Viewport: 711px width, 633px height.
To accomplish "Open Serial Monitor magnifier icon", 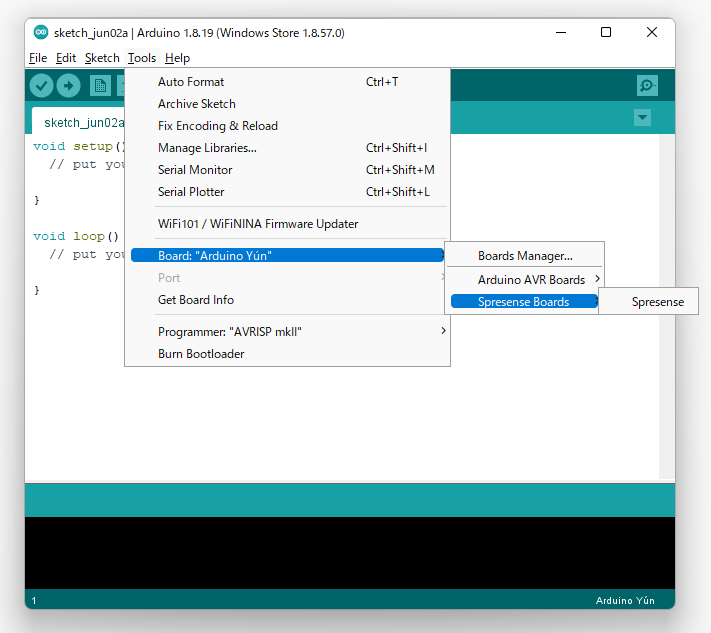I will point(647,86).
